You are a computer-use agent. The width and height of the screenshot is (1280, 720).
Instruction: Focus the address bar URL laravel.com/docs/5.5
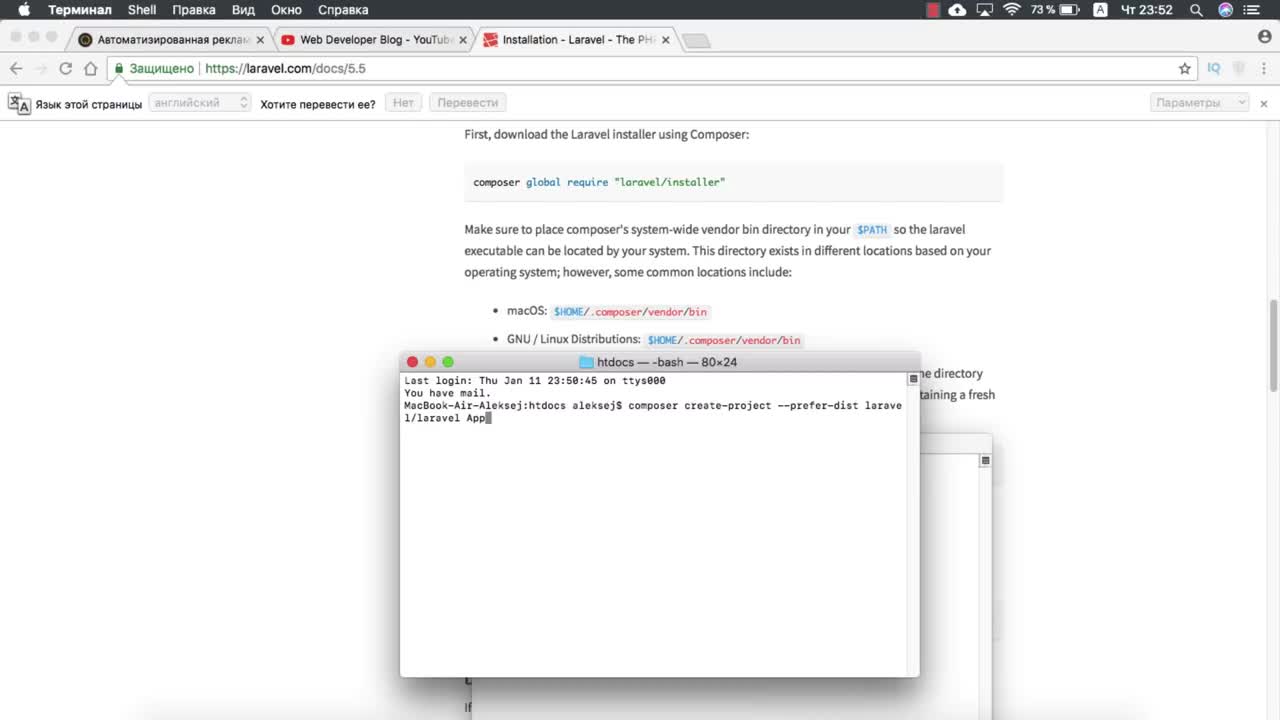(285, 69)
